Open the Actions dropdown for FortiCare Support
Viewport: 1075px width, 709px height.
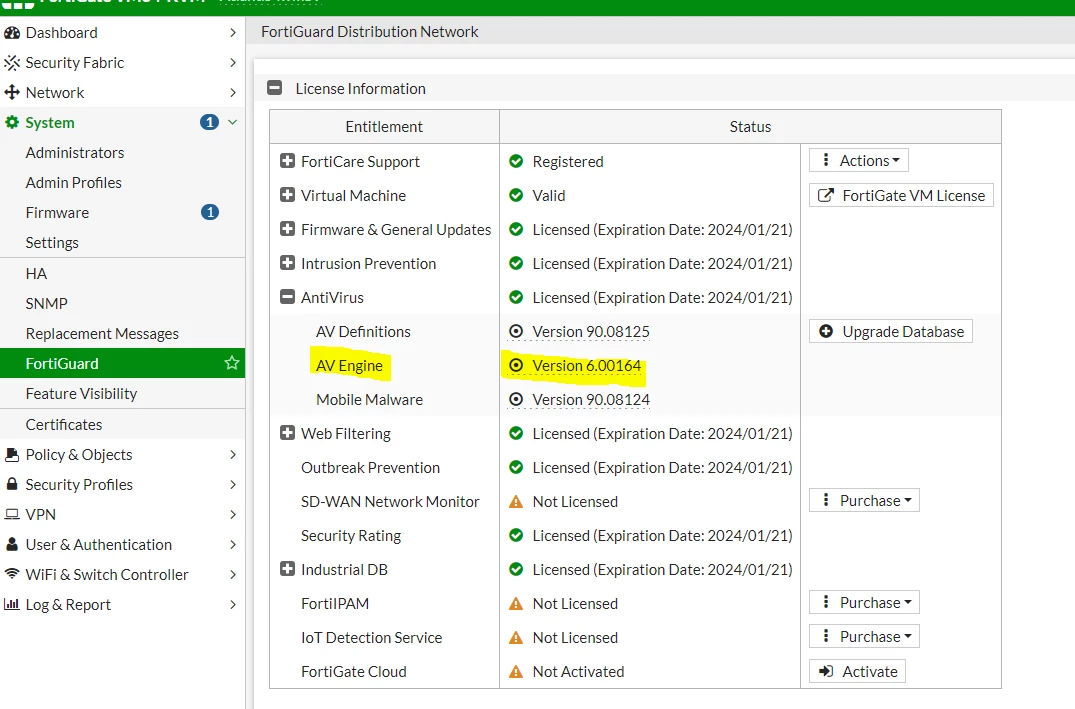[859, 160]
